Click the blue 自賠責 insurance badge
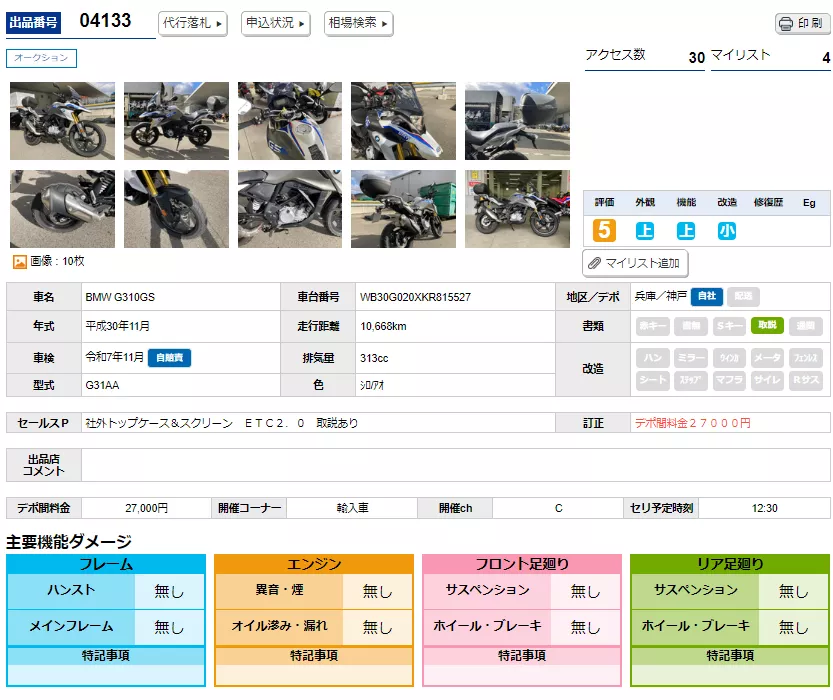Viewport: 833px width, 700px height. (169, 357)
